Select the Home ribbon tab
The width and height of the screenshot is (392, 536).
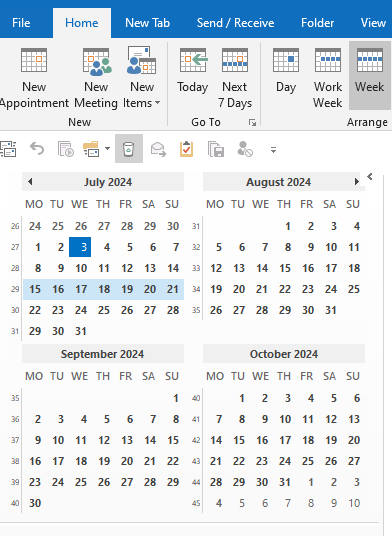point(82,23)
